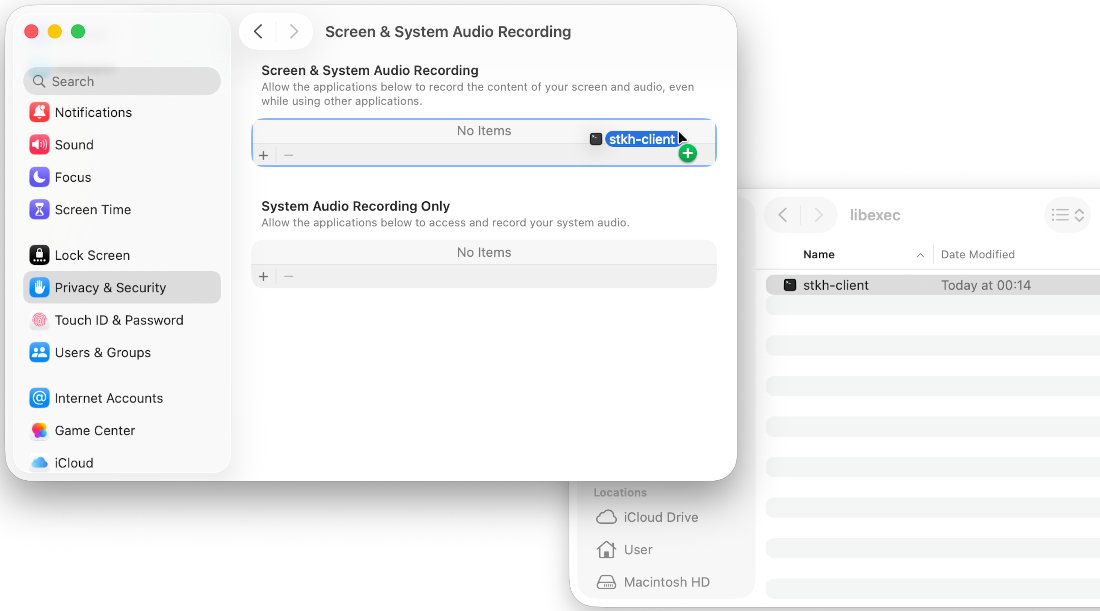The image size is (1100, 611).
Task: Add app to Screen & System Audio Recording
Action: (x=264, y=155)
